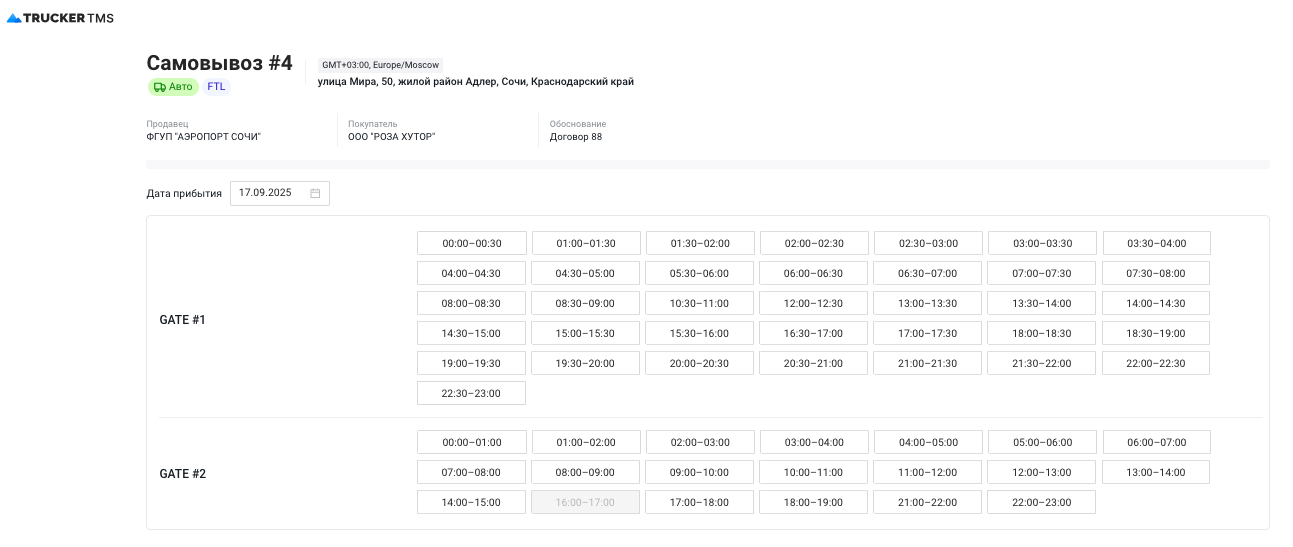
Task: Click the truck icon in Авто badge
Action: (x=159, y=87)
